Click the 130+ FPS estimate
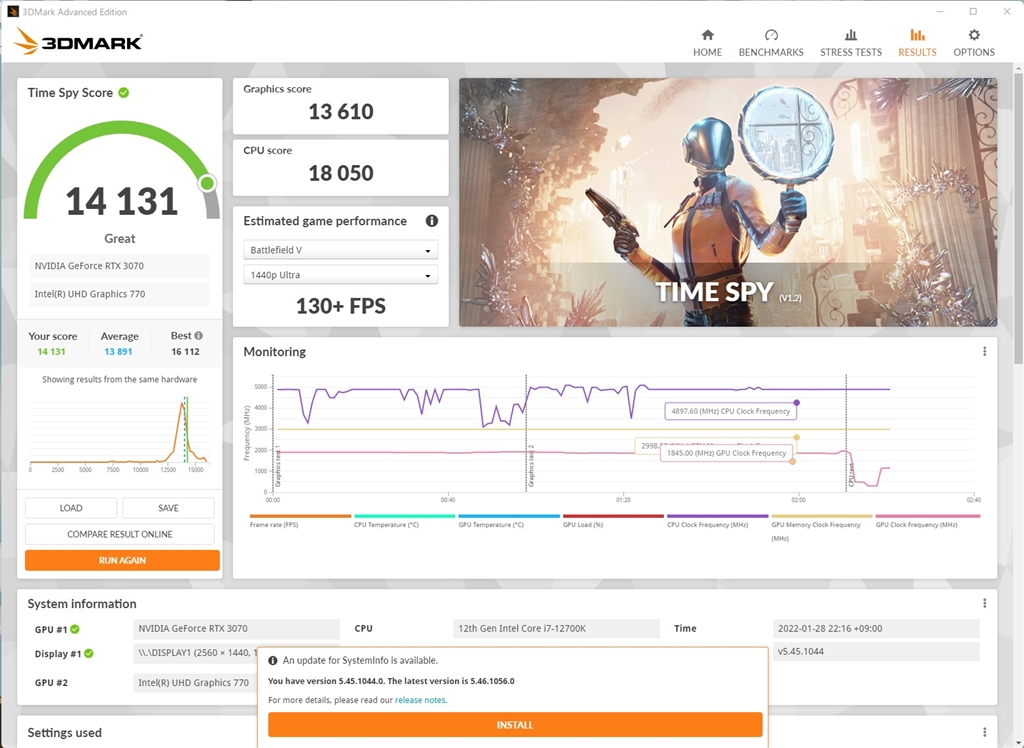Image resolution: width=1024 pixels, height=748 pixels. [341, 306]
